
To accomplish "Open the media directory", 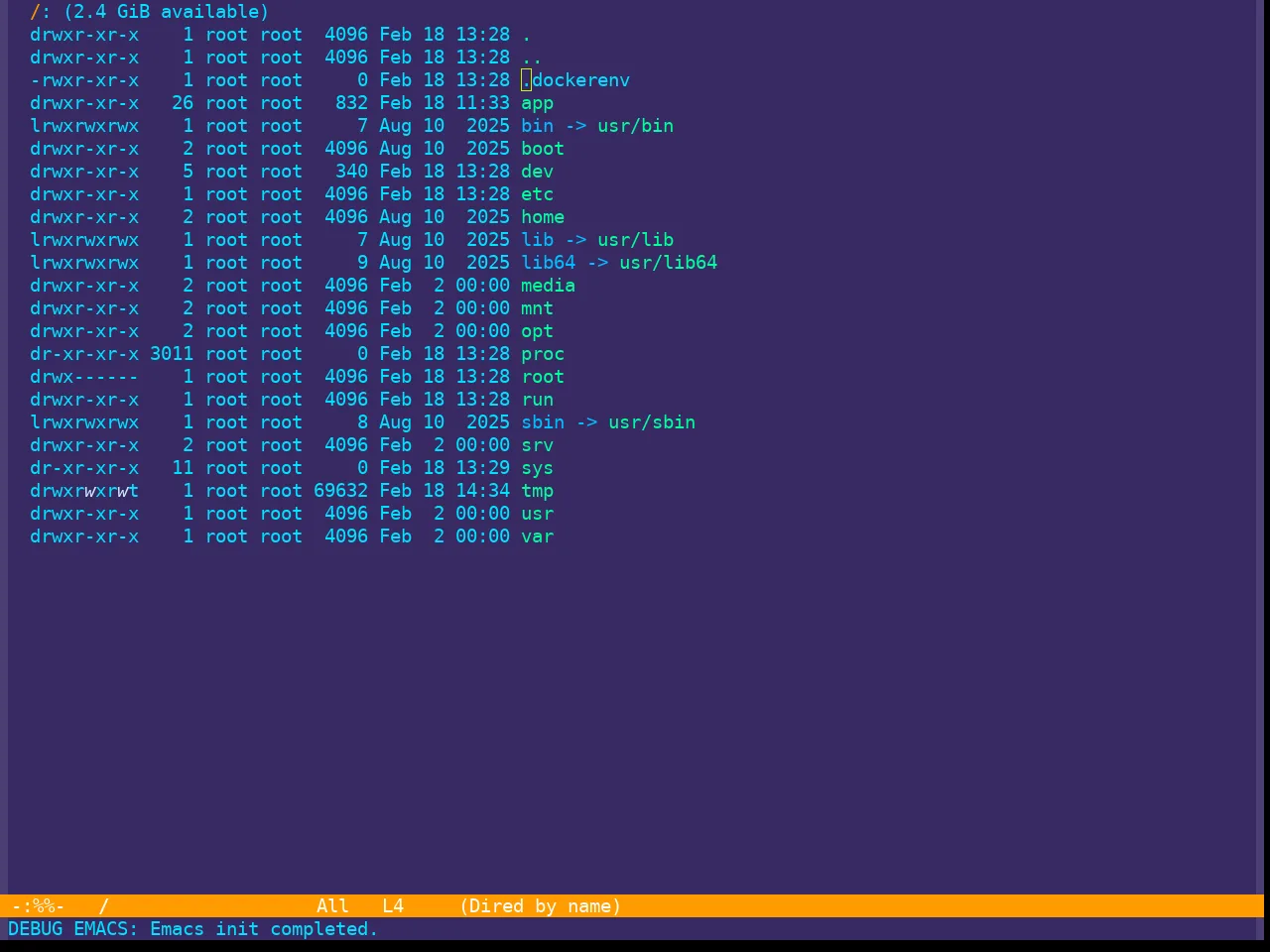I will [549, 286].
